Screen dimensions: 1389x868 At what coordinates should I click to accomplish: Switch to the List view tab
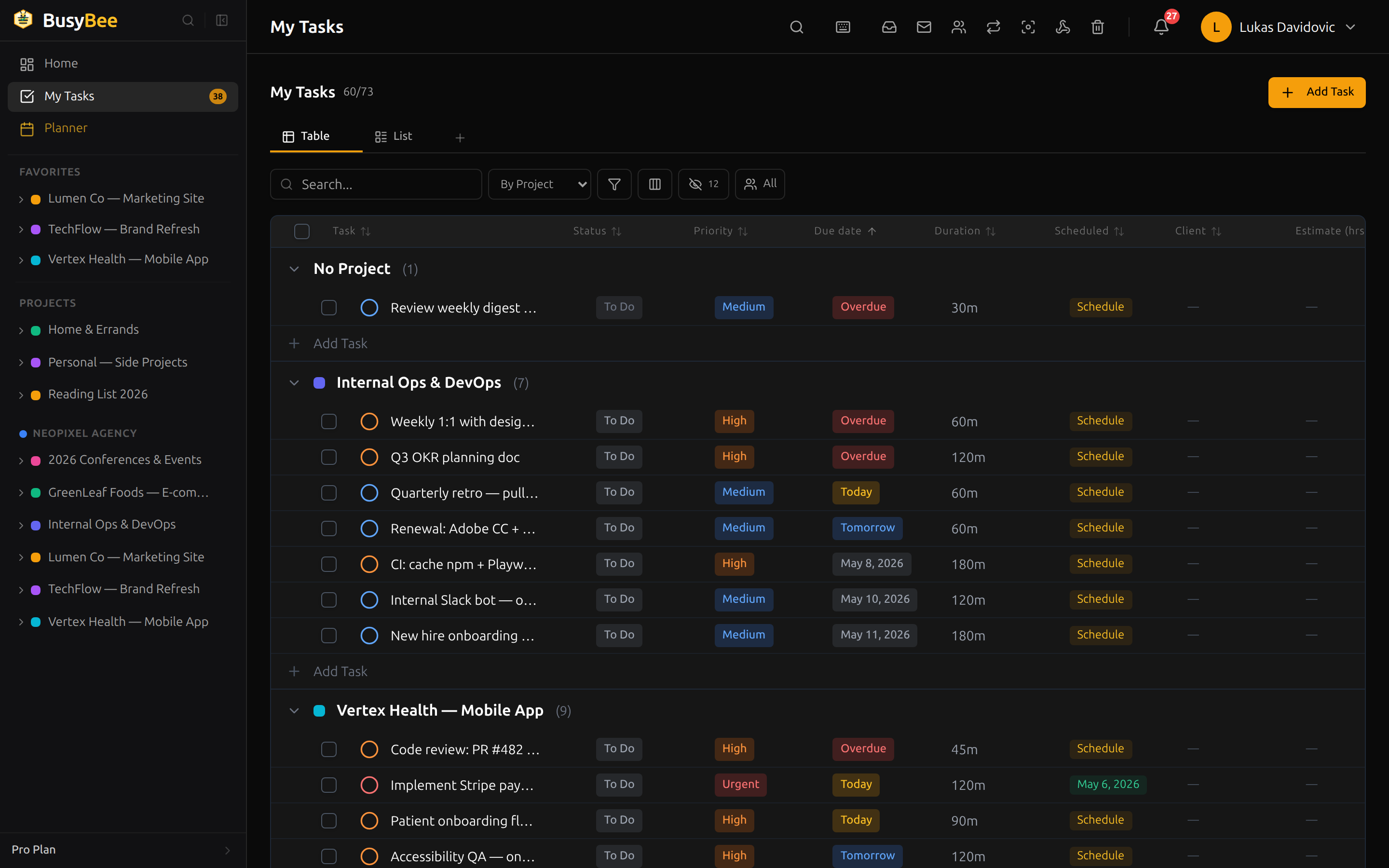[394, 136]
